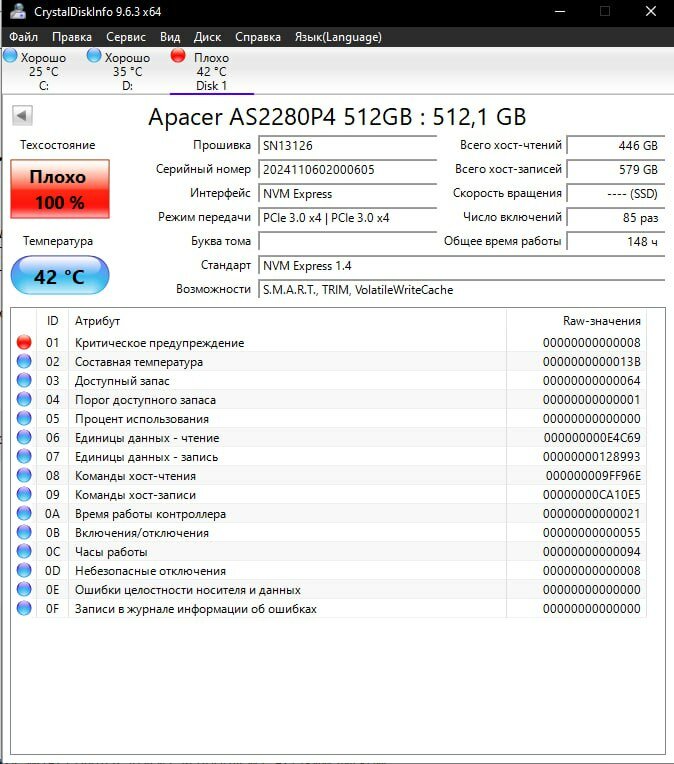Click the power-on hours value 148 ч
The height and width of the screenshot is (764, 674).
(x=616, y=241)
